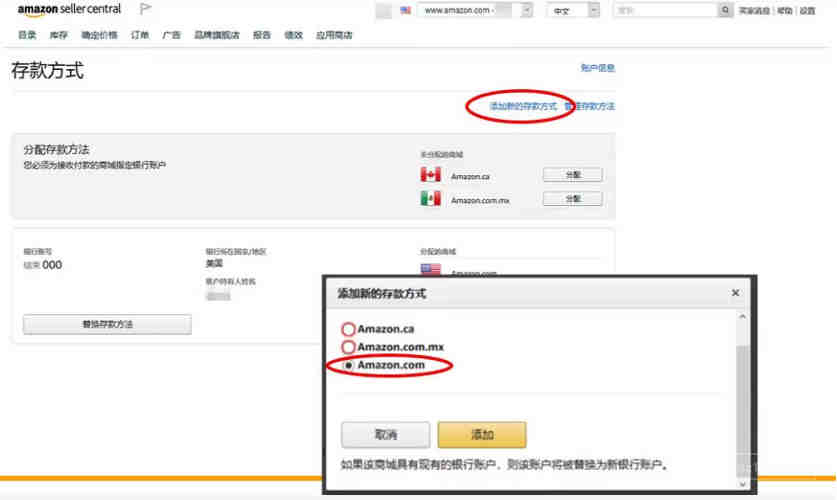The width and height of the screenshot is (837, 500).
Task: Click the 账户信息 link
Action: (598, 68)
